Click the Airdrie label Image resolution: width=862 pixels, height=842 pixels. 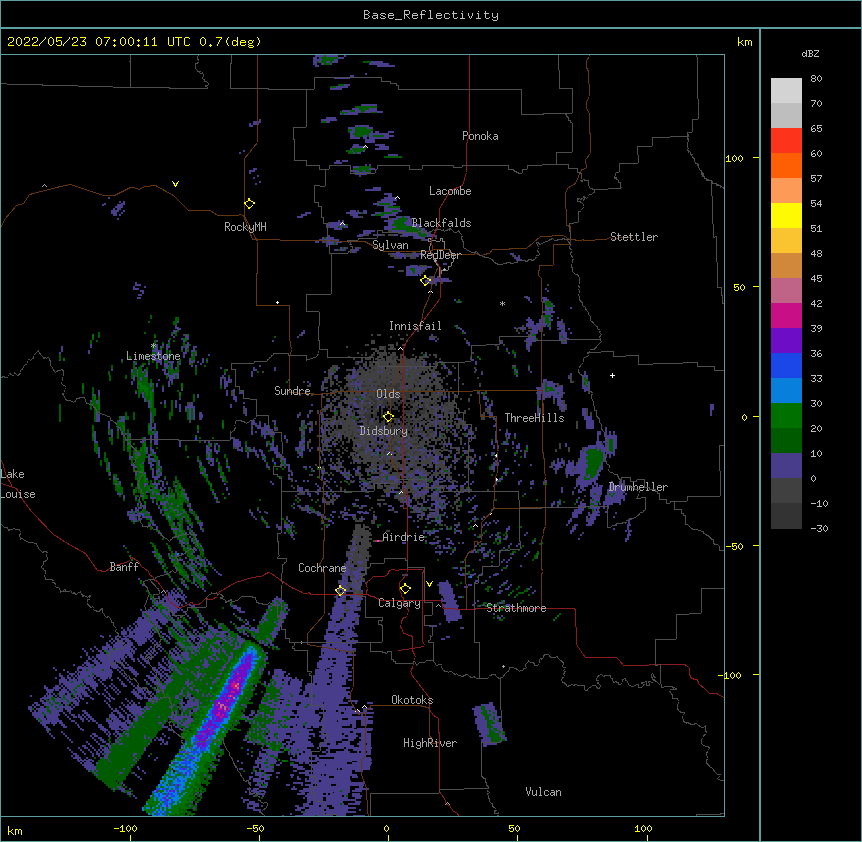click(404, 537)
